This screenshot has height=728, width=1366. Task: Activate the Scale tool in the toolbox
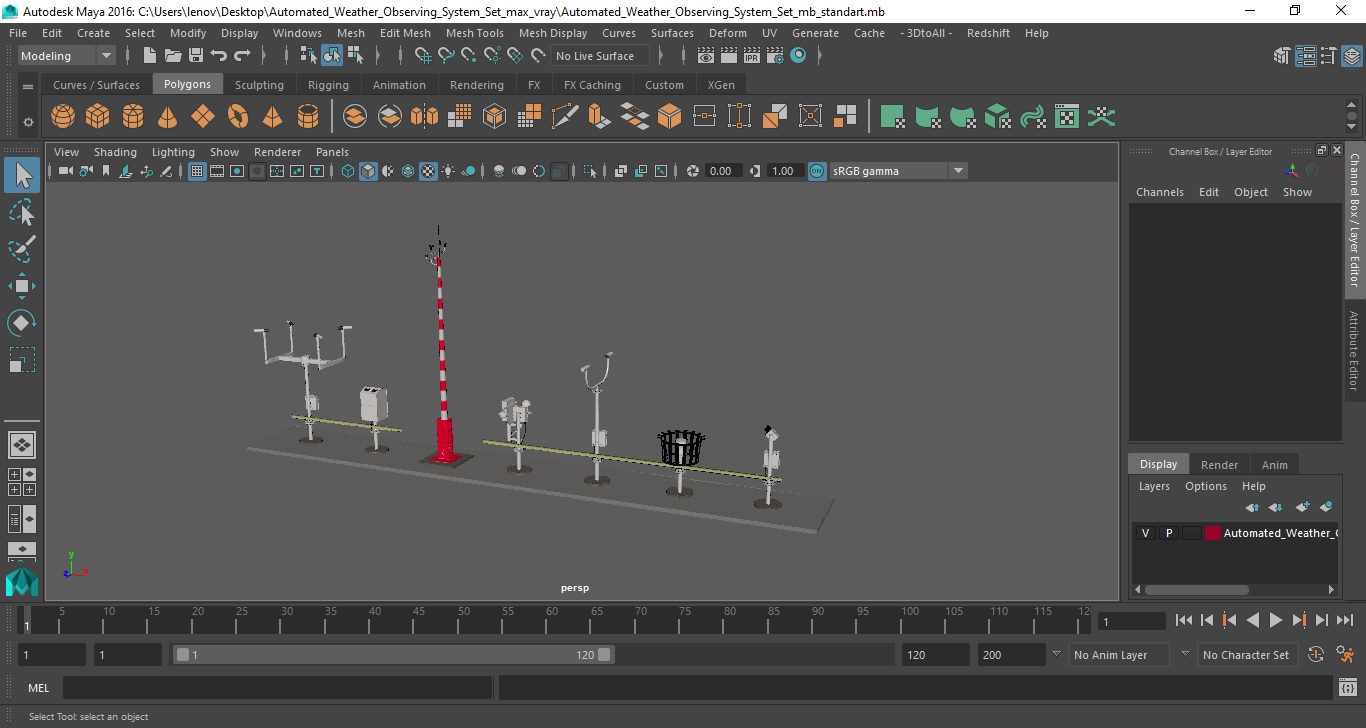[22, 360]
